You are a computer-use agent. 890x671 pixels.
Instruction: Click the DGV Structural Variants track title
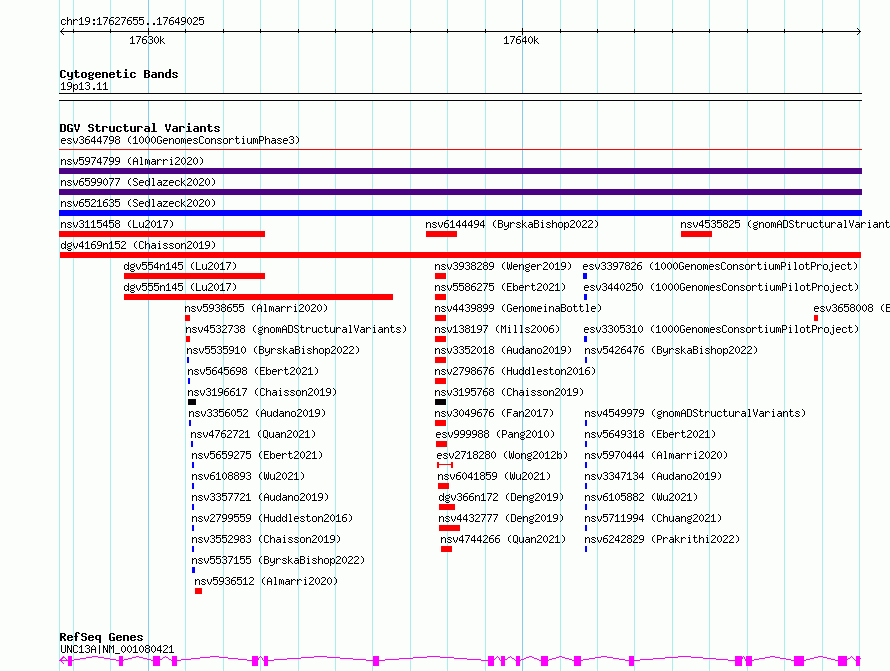pyautogui.click(x=140, y=128)
